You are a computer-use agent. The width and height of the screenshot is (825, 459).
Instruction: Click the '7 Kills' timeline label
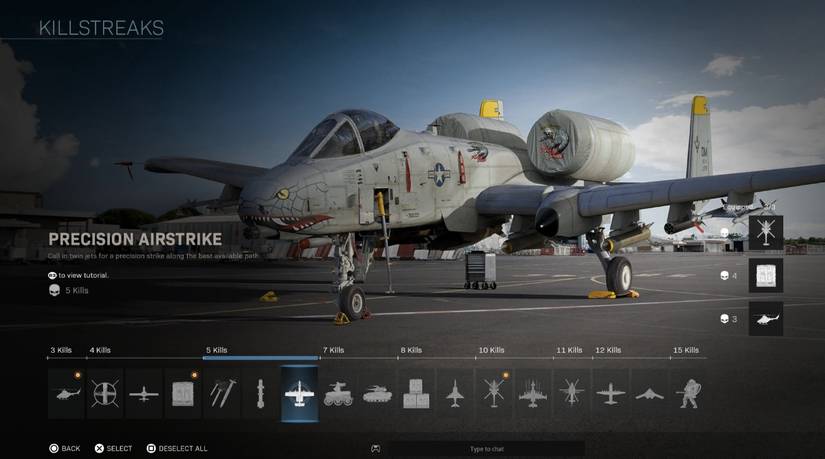[x=334, y=350]
